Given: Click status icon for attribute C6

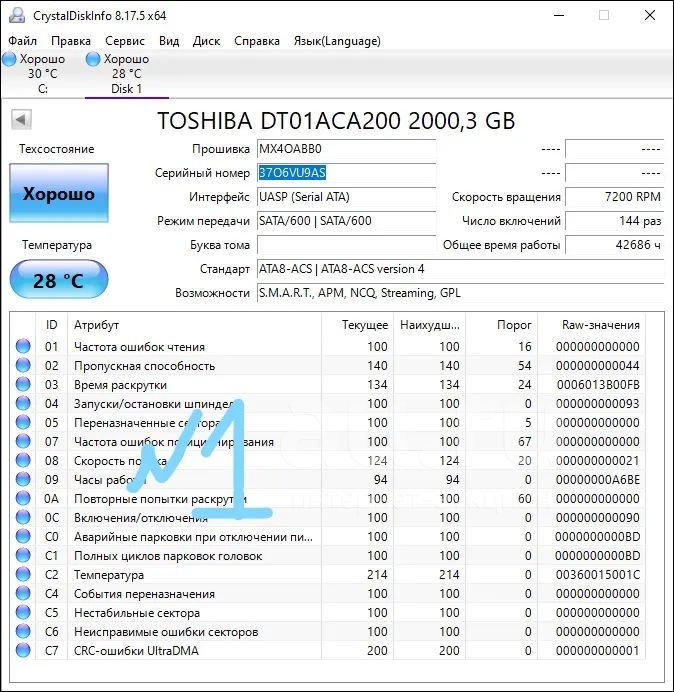Looking at the screenshot, I should pyautogui.click(x=23, y=631).
